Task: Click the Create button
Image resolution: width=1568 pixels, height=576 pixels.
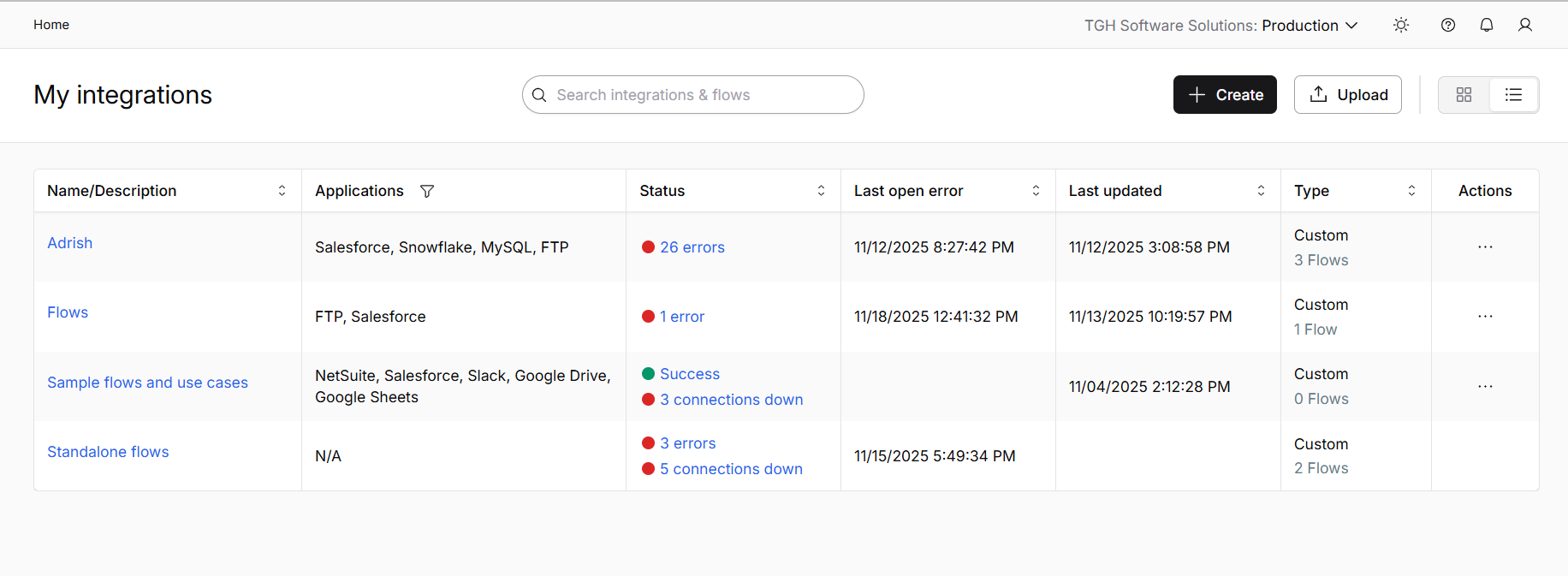Action: click(1225, 95)
